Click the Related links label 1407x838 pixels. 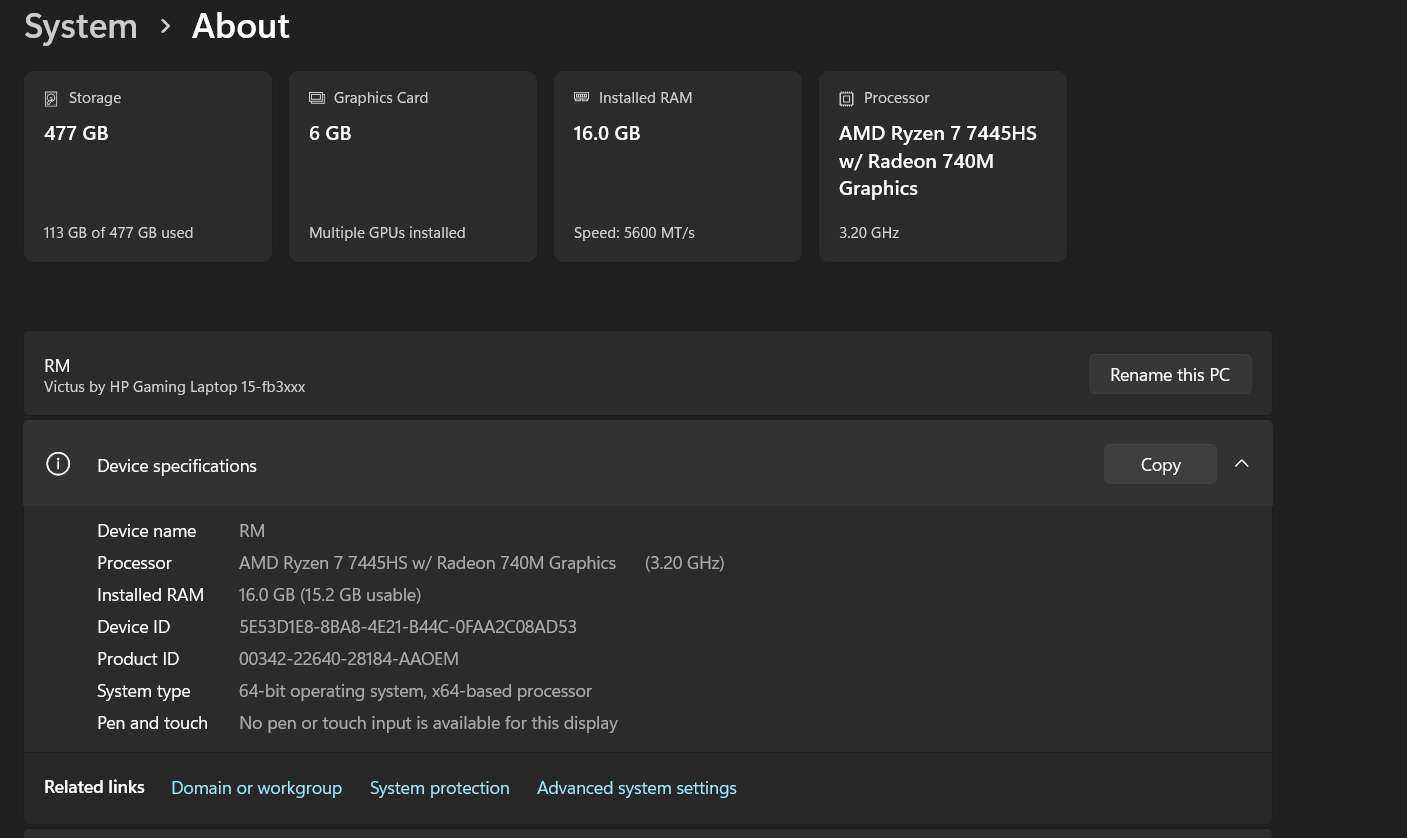click(94, 787)
